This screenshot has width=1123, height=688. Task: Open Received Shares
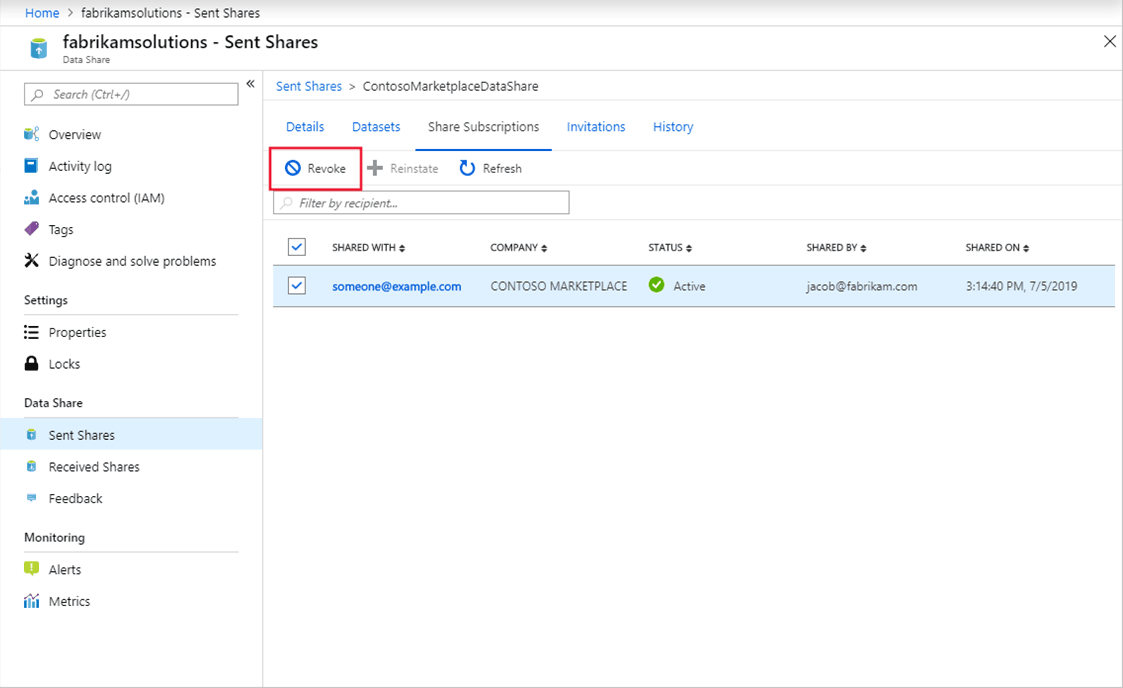point(95,466)
